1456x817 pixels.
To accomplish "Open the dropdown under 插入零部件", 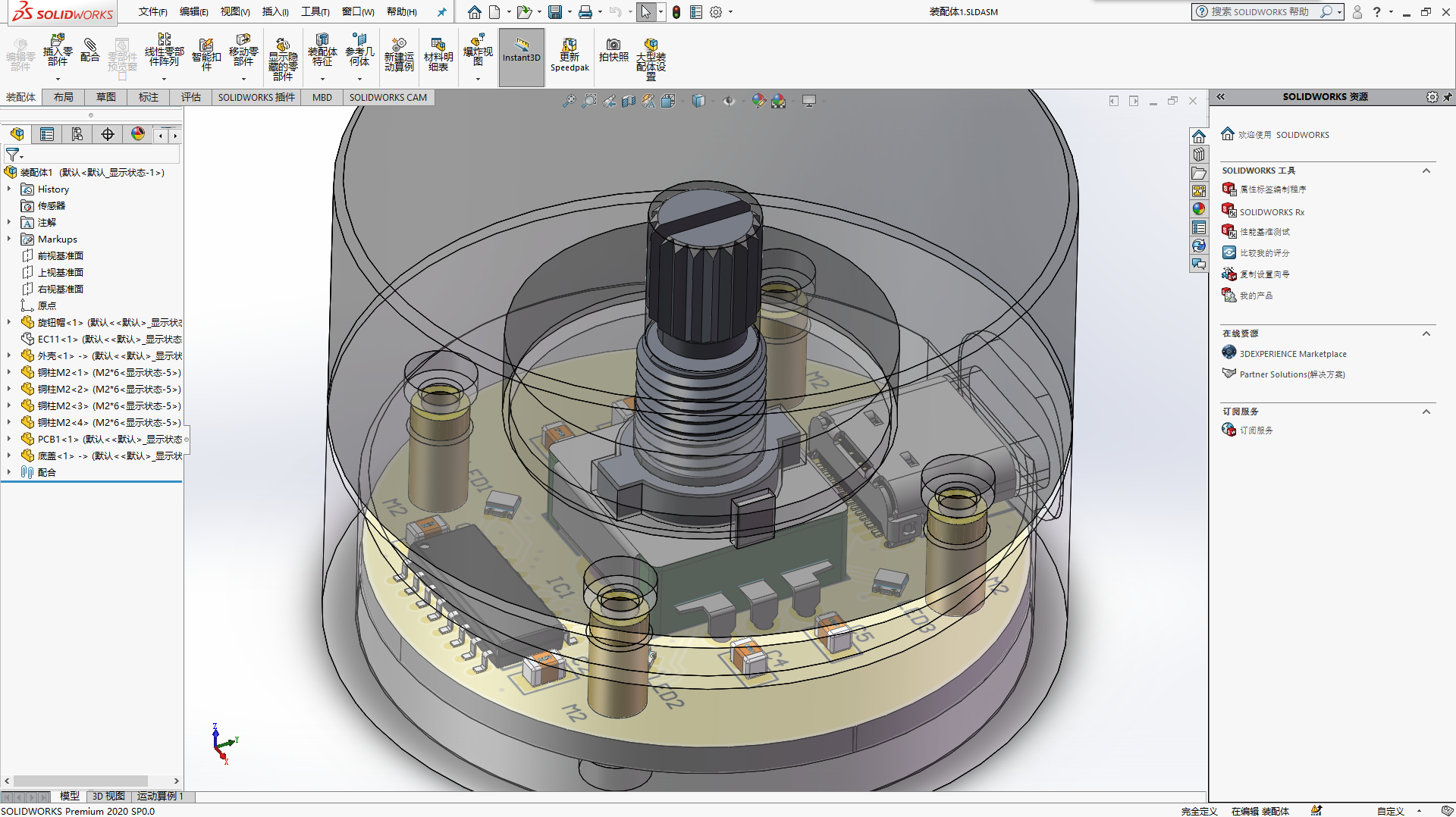I will (x=58, y=79).
